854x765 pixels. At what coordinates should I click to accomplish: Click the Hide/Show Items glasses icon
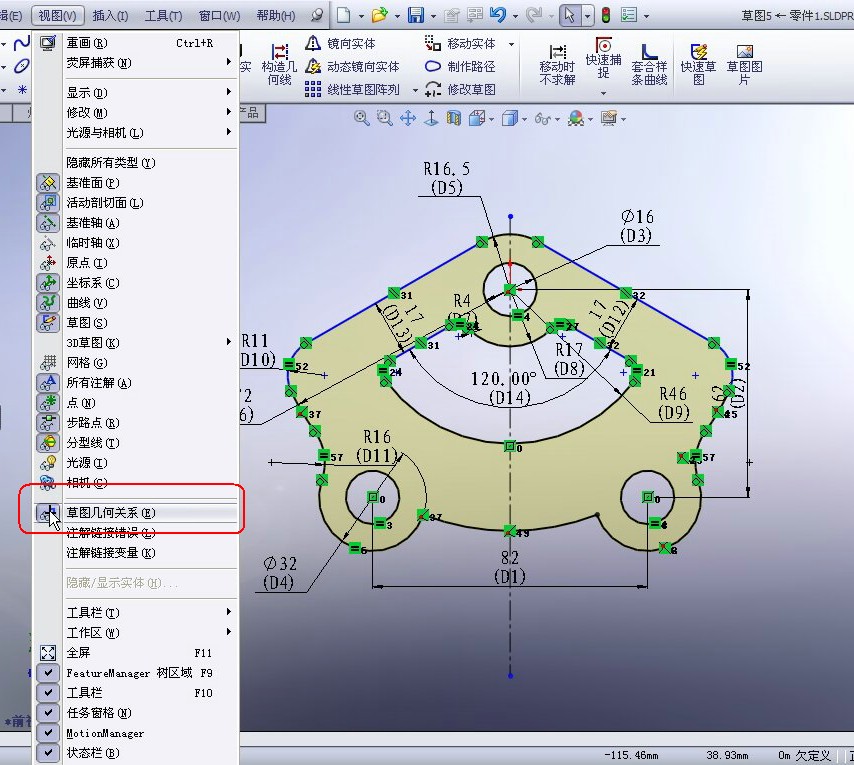pyautogui.click(x=542, y=118)
